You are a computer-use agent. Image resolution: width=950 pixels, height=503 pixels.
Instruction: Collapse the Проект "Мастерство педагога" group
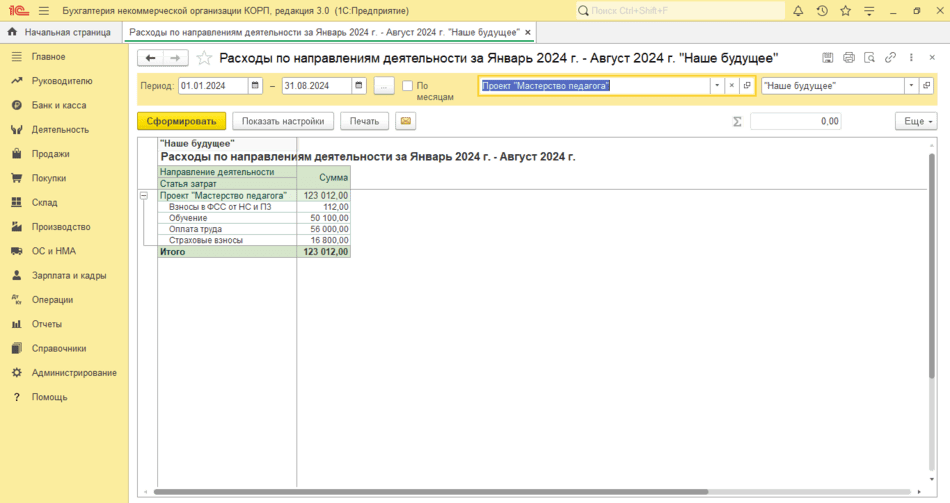[x=143, y=195]
